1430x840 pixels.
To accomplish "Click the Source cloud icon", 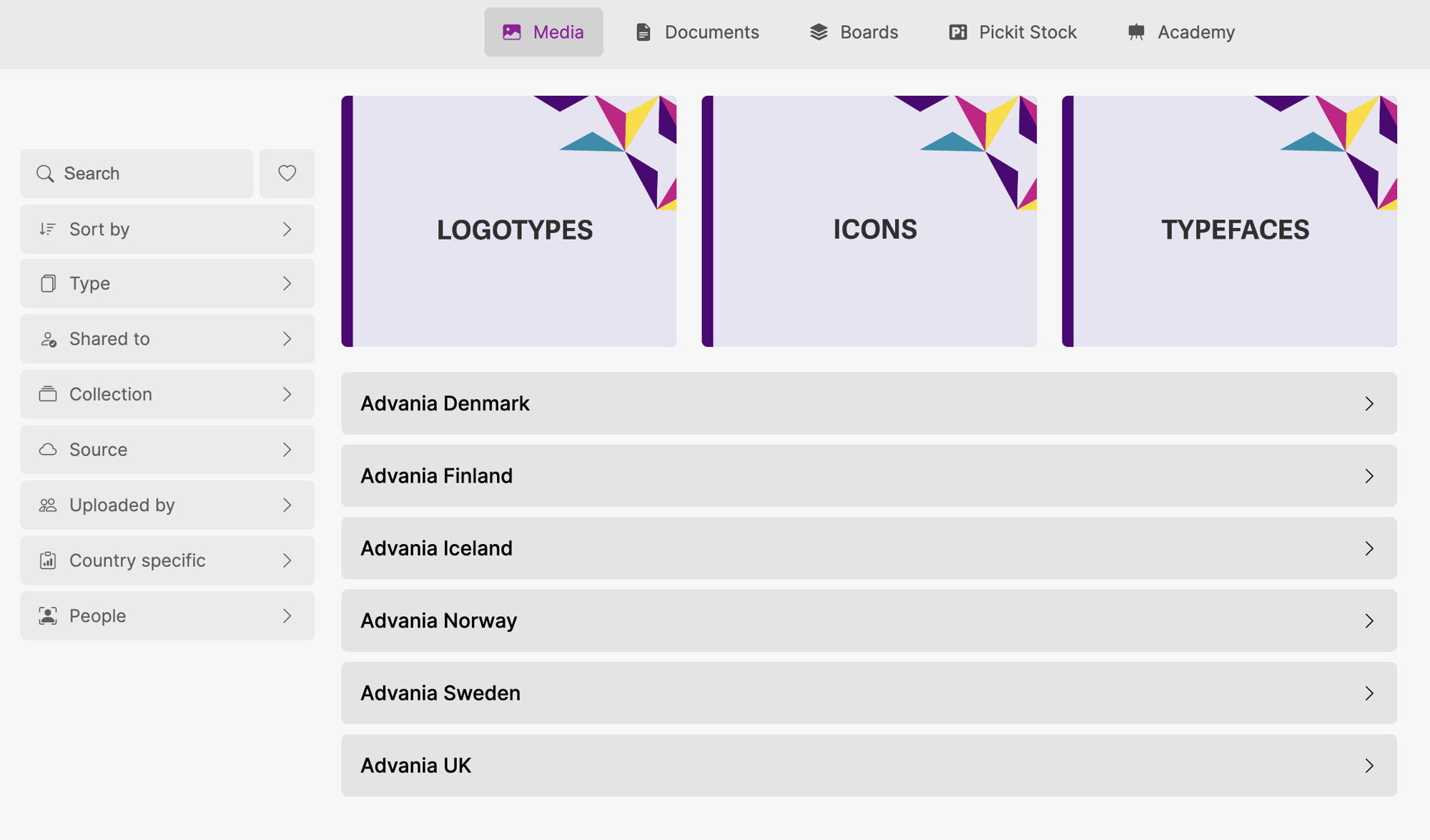I will (x=48, y=450).
